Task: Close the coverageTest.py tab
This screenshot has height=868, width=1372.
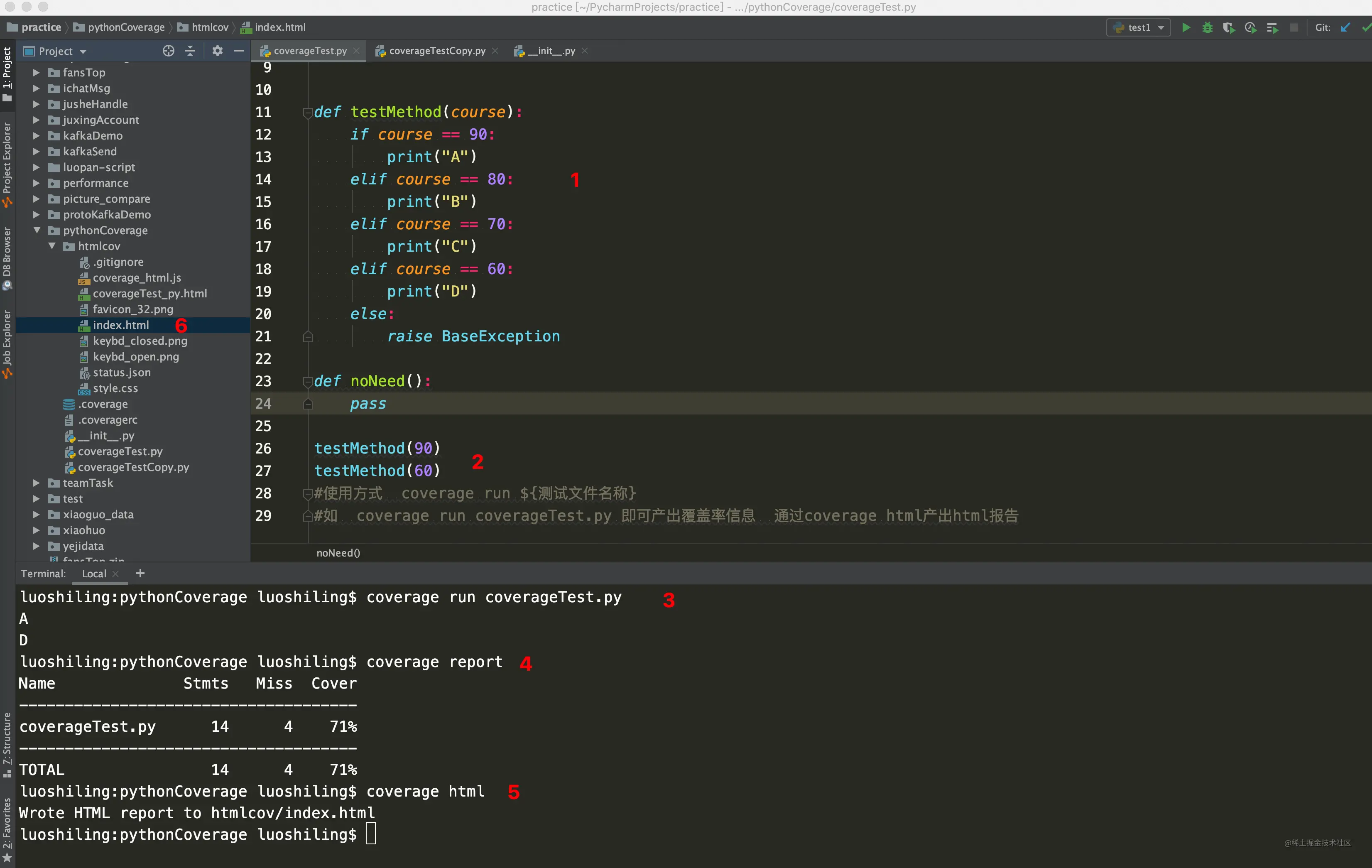Action: (x=357, y=51)
